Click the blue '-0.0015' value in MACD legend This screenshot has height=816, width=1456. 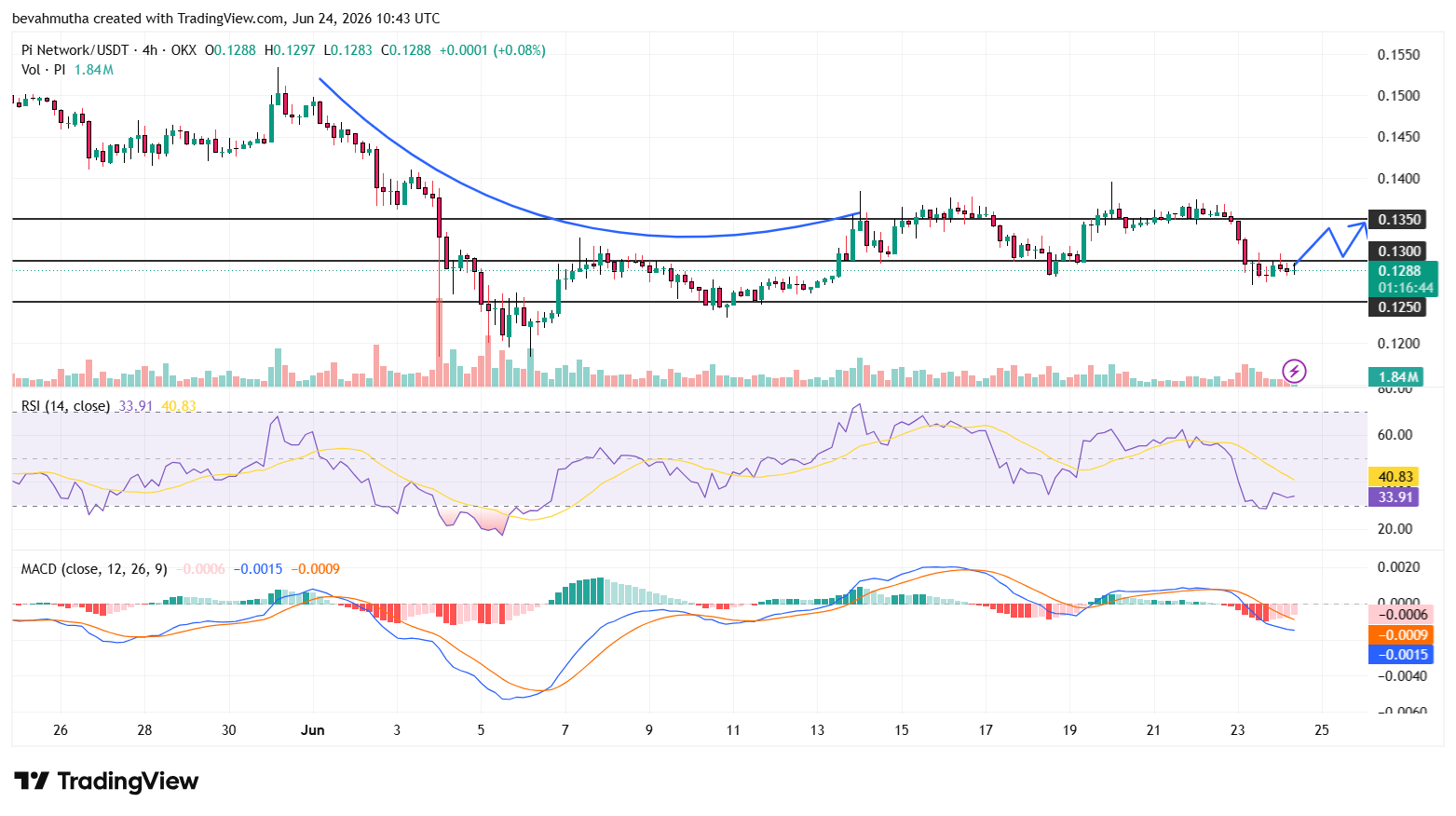click(258, 569)
